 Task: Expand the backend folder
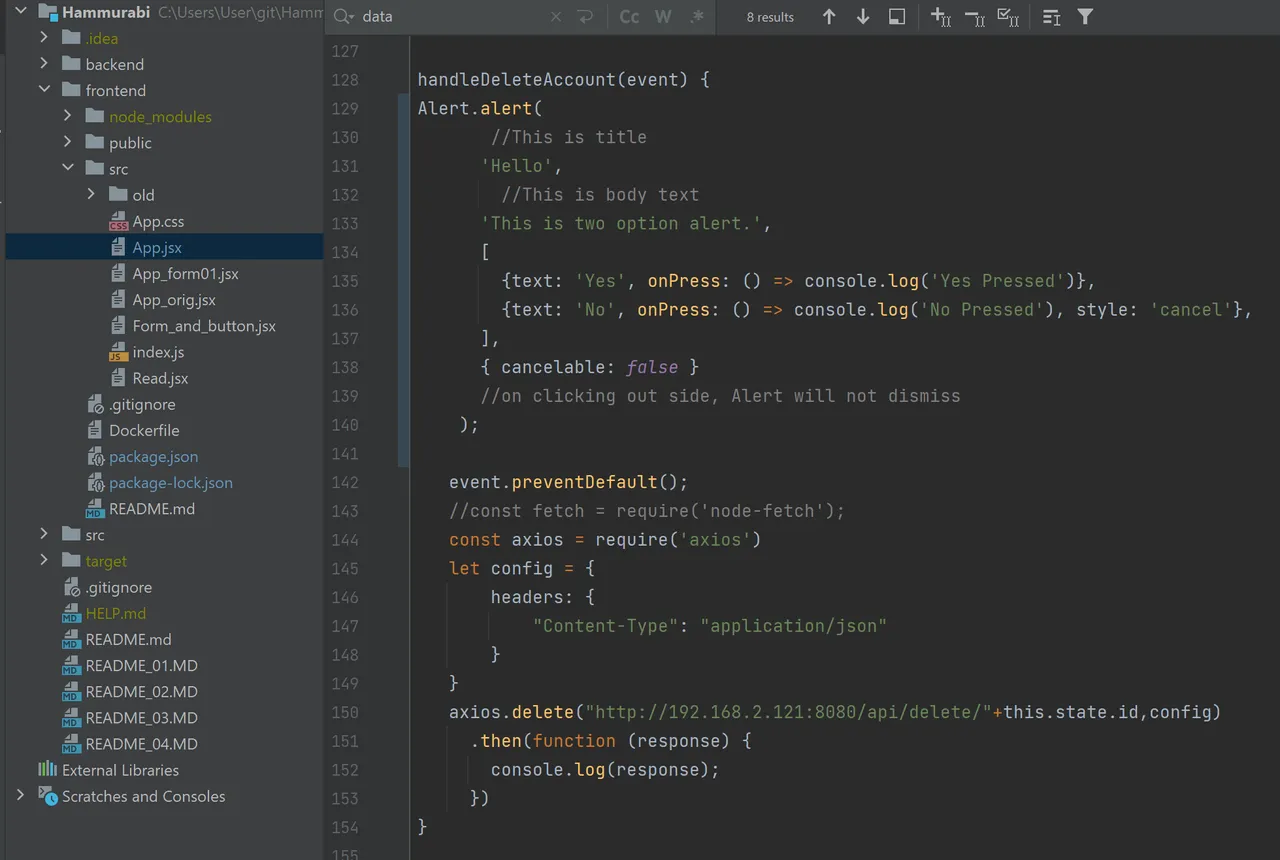pos(43,64)
